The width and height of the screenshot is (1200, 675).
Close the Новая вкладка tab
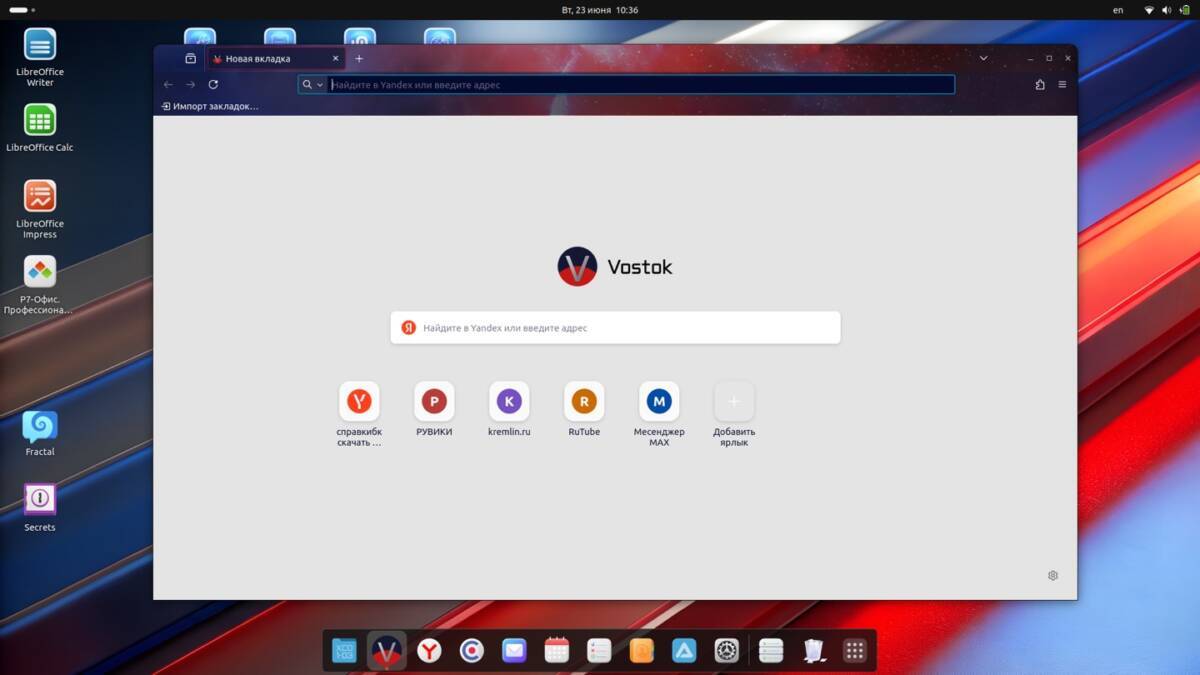[x=336, y=58]
